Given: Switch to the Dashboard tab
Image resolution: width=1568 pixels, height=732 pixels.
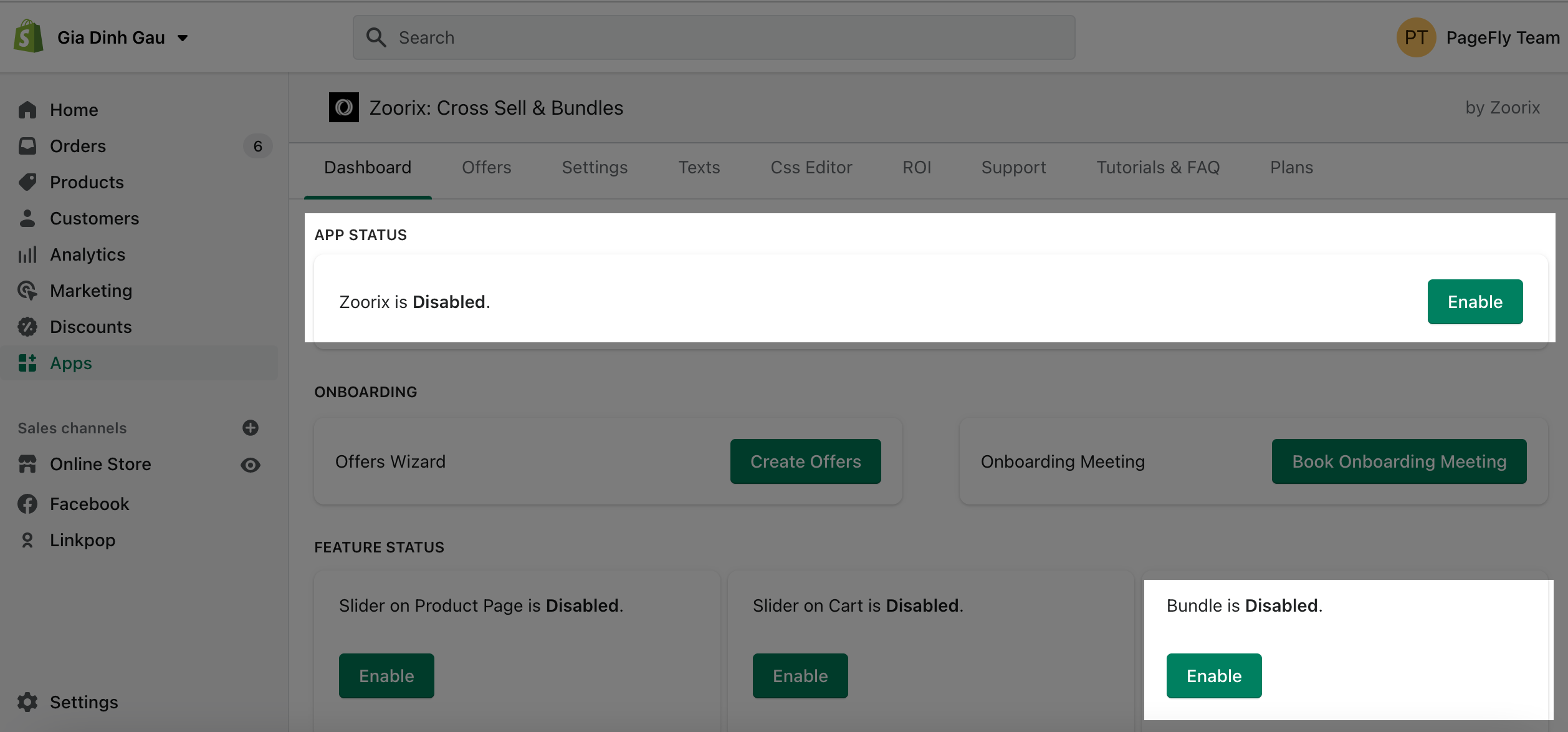Looking at the screenshot, I should click(x=368, y=167).
